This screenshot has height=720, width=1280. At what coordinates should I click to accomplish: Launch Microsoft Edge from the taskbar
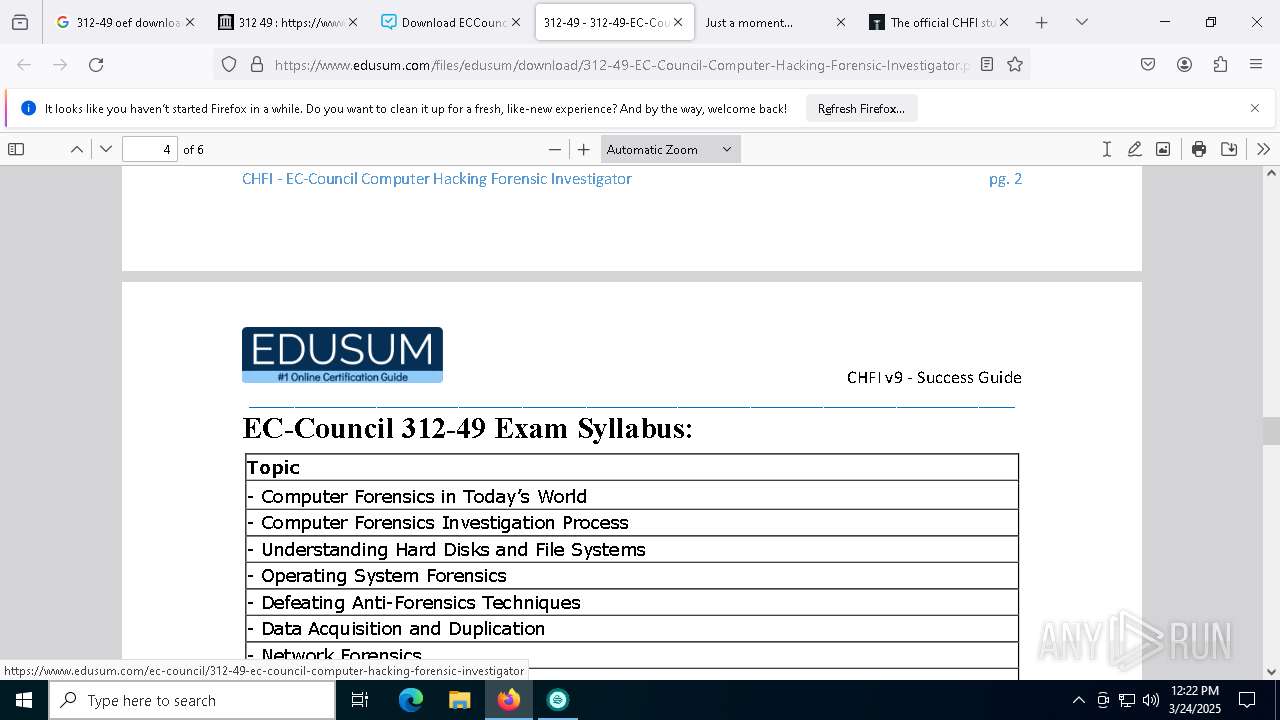[x=411, y=700]
